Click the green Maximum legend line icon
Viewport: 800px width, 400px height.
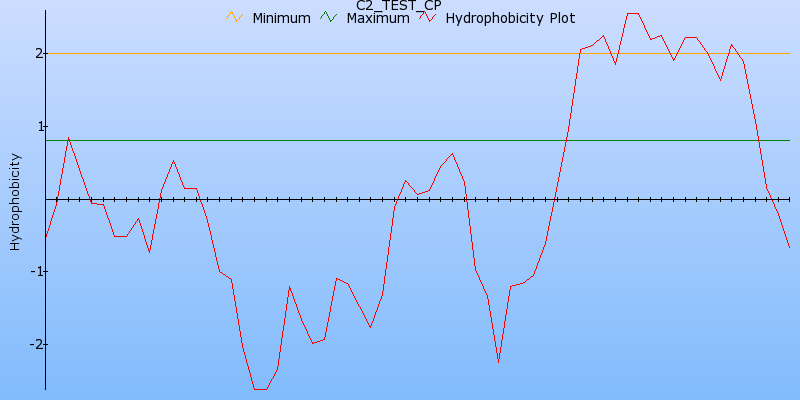pos(329,17)
